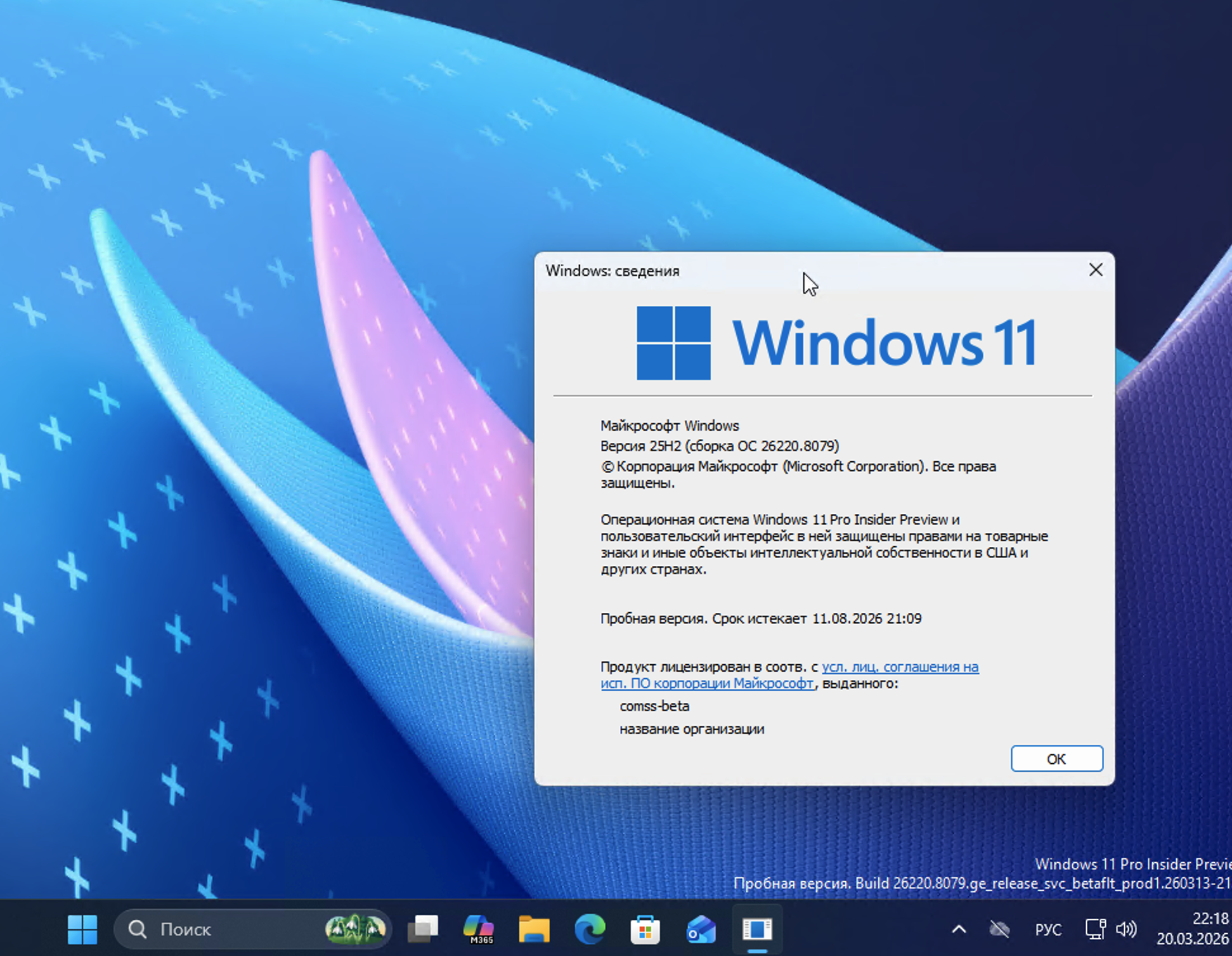
Task: Click the Windows 11 logo banner
Action: click(837, 343)
